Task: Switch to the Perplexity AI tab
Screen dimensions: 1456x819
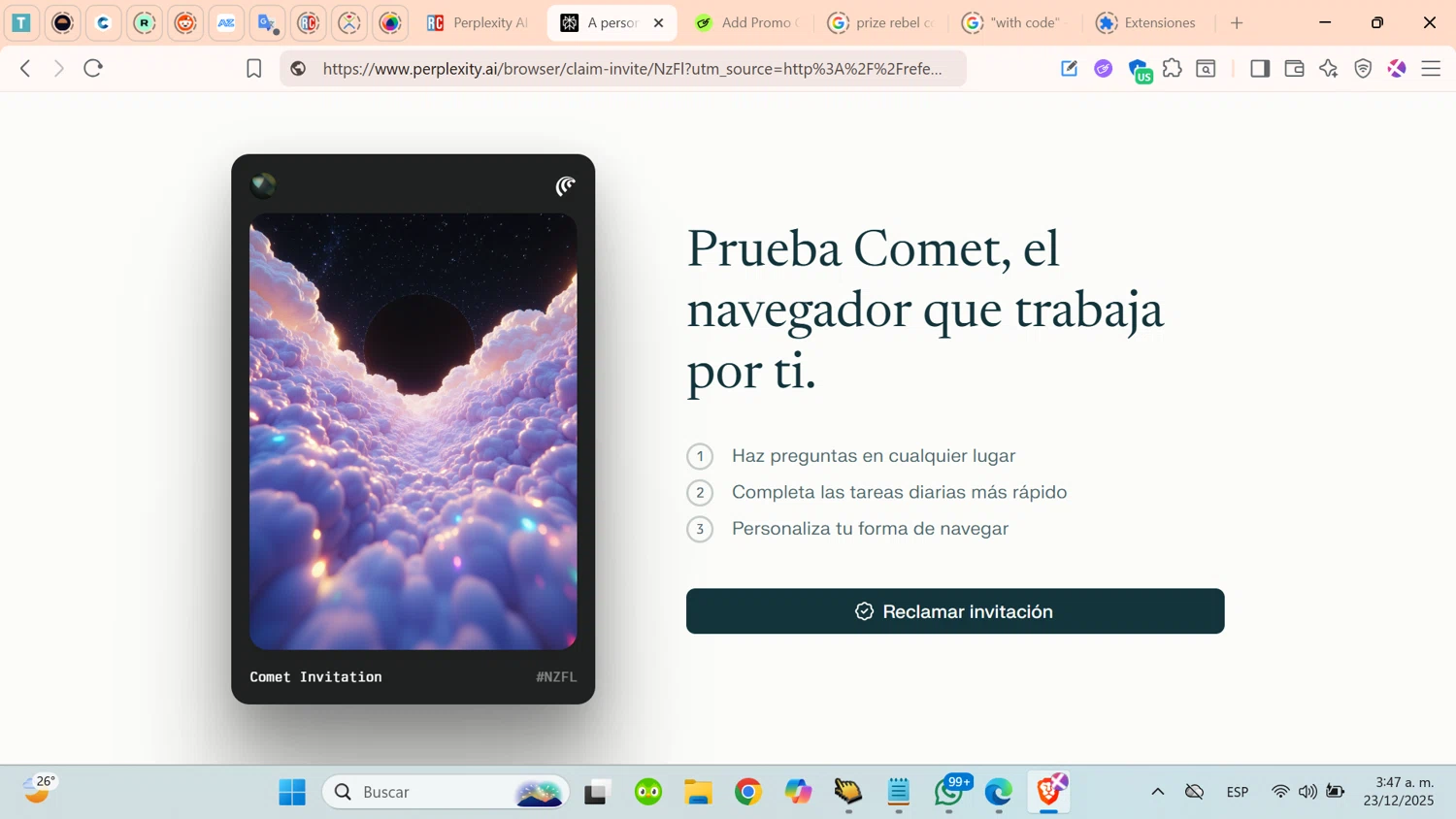Action: click(x=480, y=23)
